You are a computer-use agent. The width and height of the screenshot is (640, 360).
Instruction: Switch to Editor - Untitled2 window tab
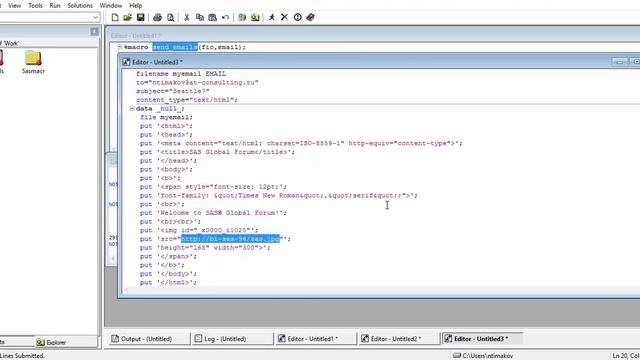399,338
